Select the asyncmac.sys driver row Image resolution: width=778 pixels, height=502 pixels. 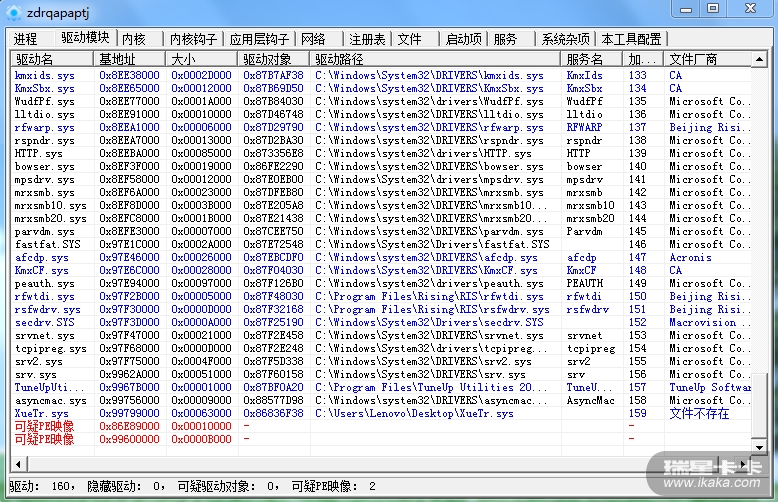pos(381,400)
